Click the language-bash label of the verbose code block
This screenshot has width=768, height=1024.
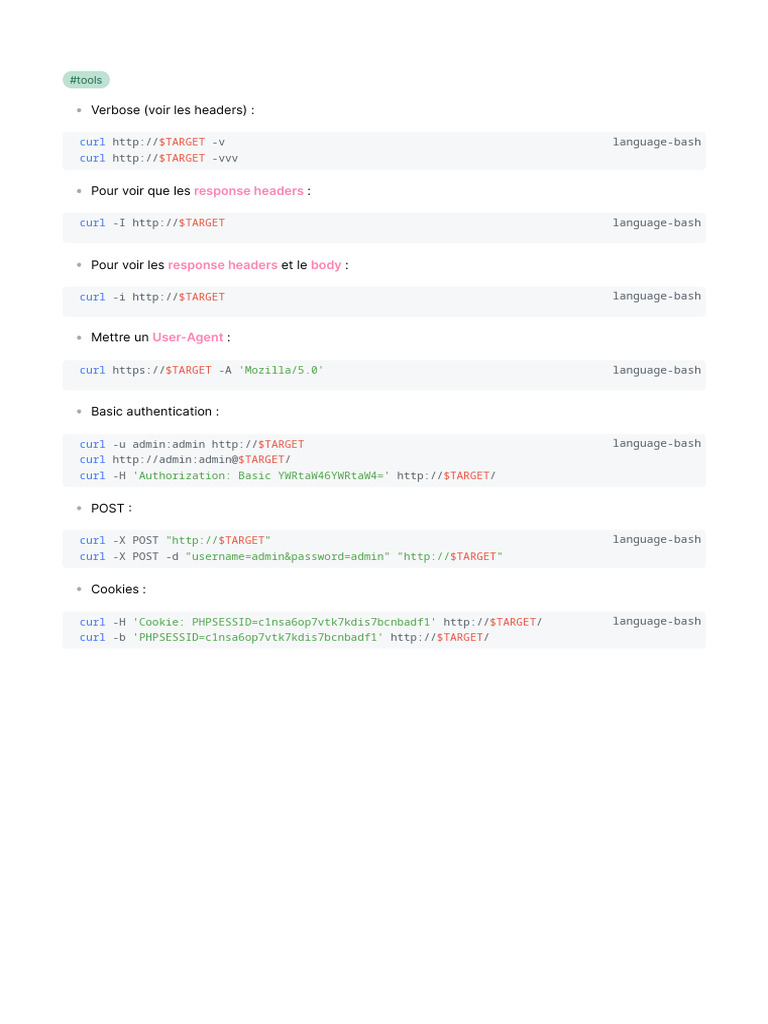pyautogui.click(x=656, y=142)
